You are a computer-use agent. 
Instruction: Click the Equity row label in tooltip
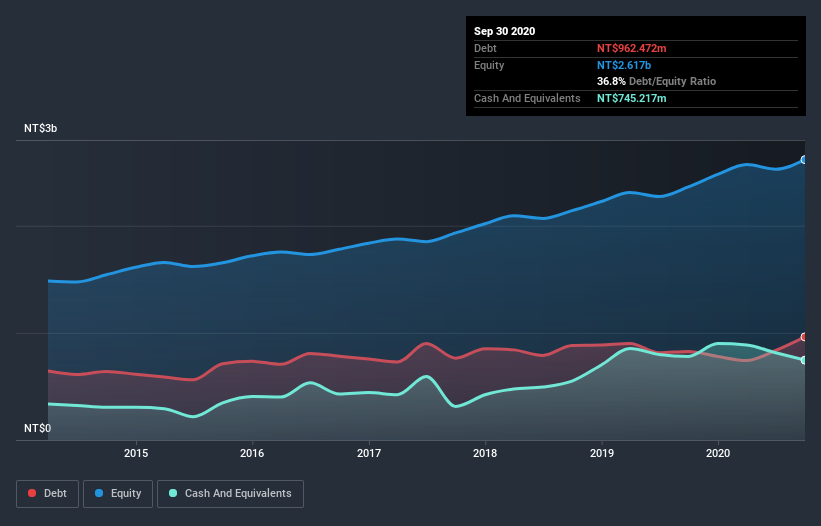[489, 65]
